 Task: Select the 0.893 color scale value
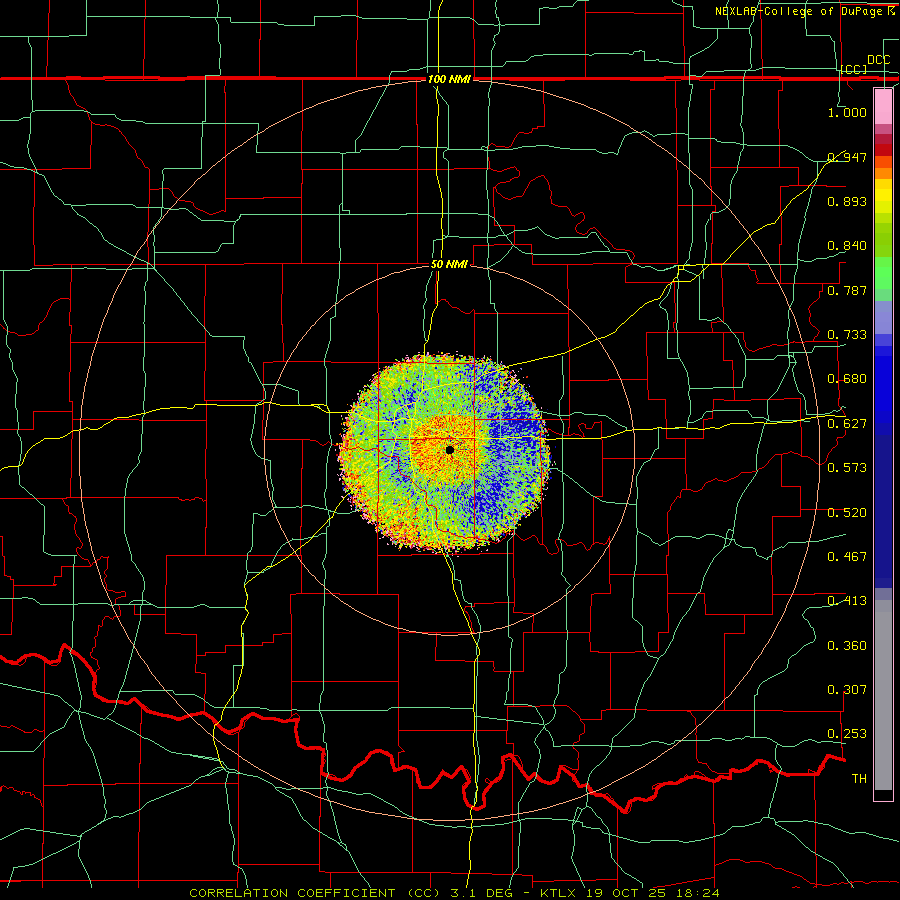click(x=847, y=201)
